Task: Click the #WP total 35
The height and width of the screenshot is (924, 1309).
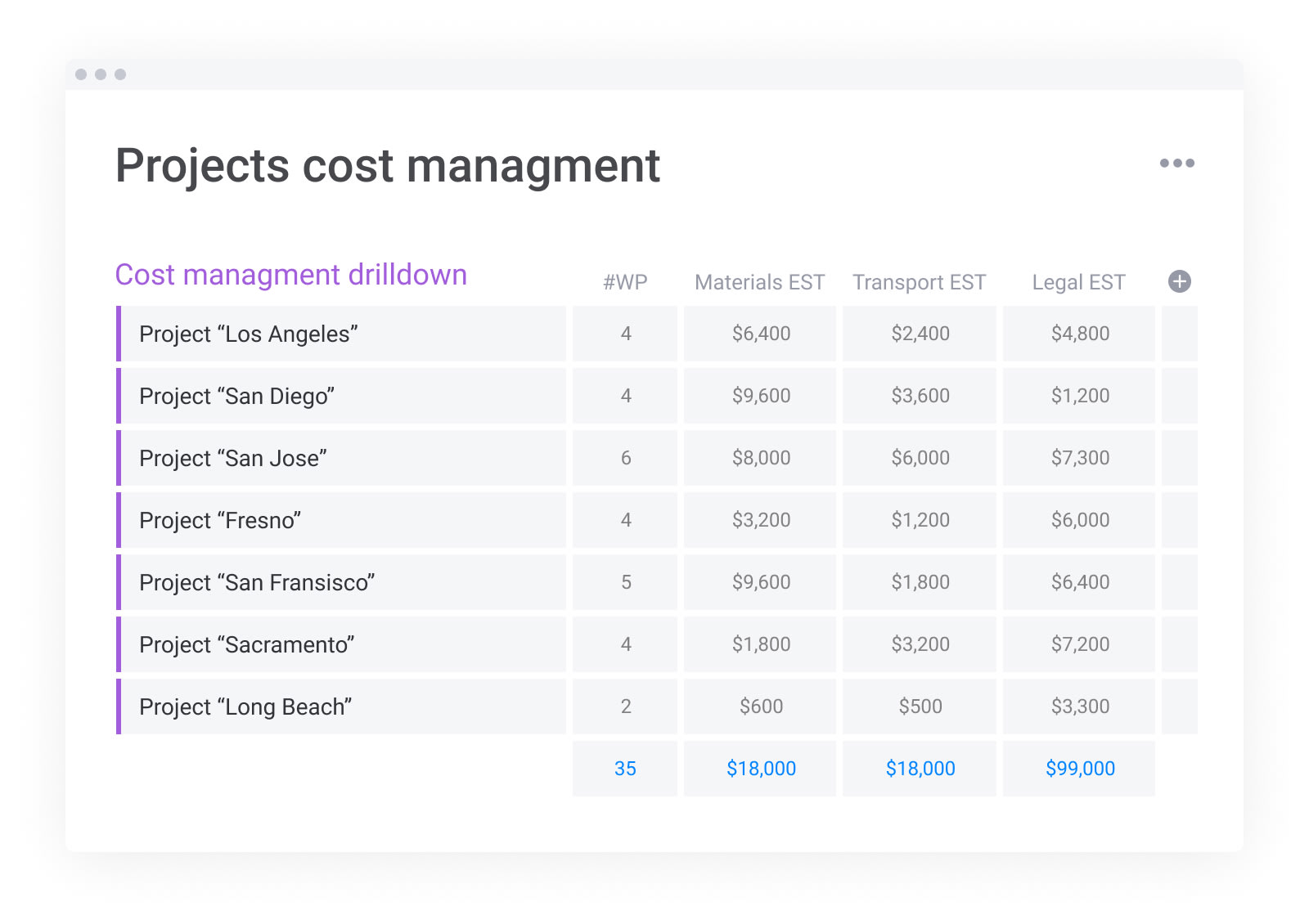Action: (x=625, y=769)
